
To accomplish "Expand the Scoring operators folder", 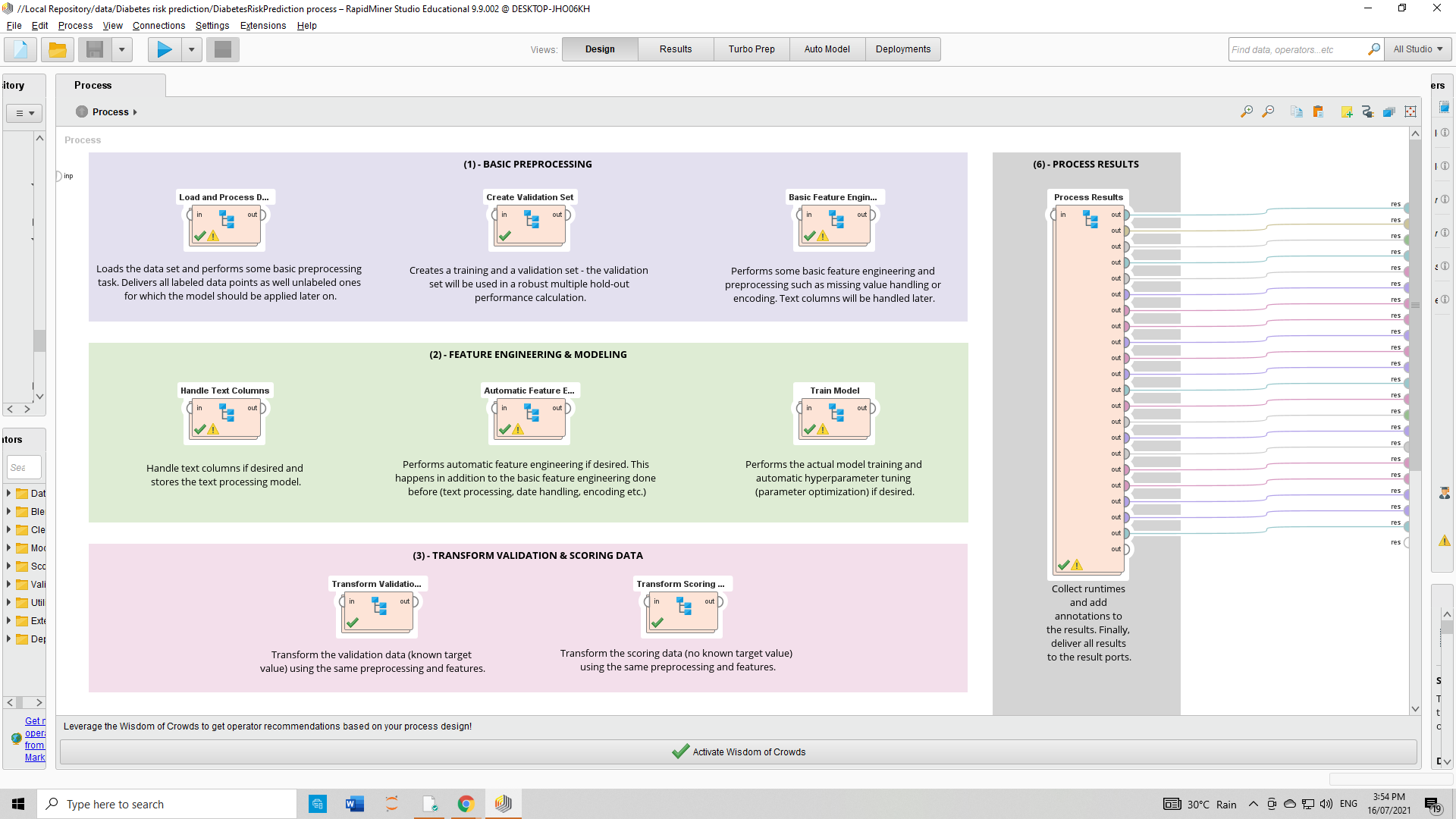I will 8,566.
